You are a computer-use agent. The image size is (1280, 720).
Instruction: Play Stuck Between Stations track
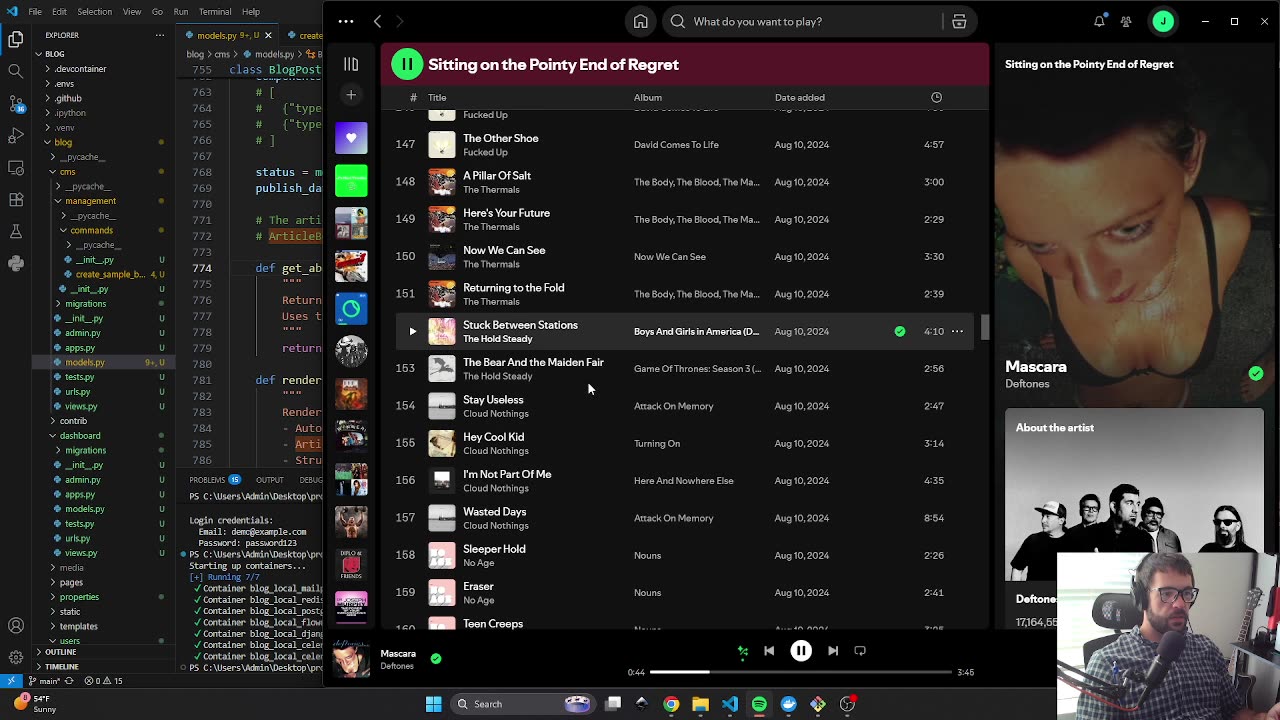click(x=412, y=331)
